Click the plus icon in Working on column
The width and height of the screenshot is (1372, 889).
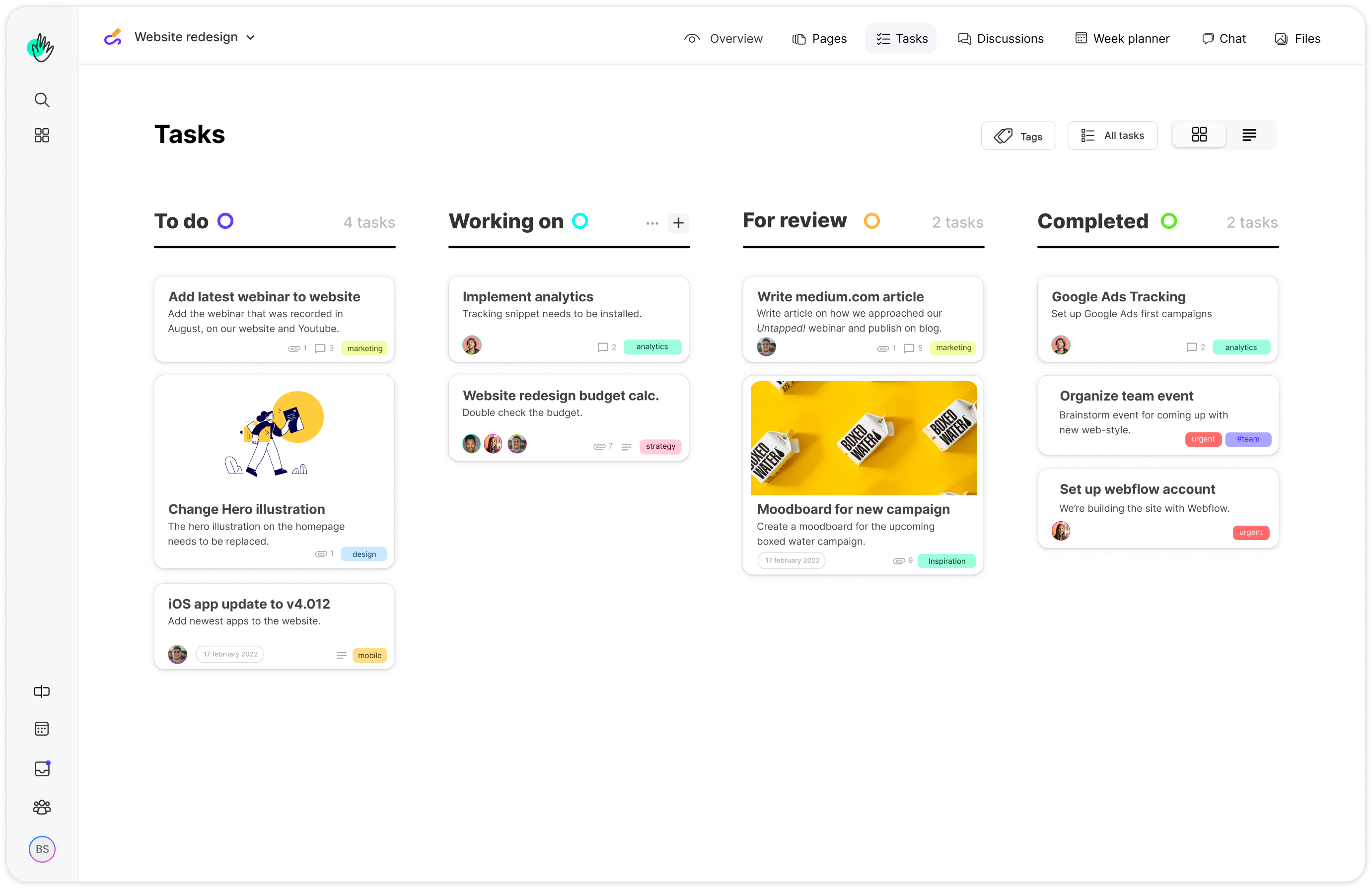point(678,223)
